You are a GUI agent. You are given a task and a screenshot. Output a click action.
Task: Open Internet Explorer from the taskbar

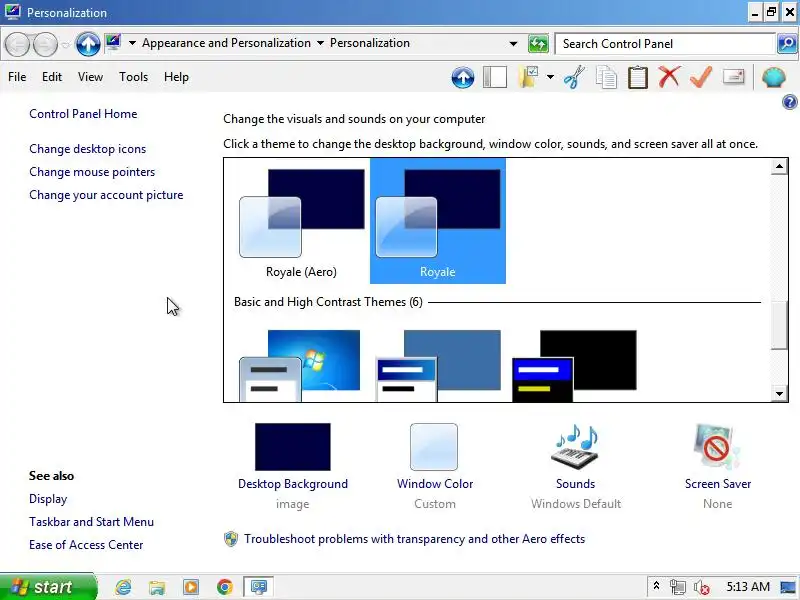click(x=123, y=587)
